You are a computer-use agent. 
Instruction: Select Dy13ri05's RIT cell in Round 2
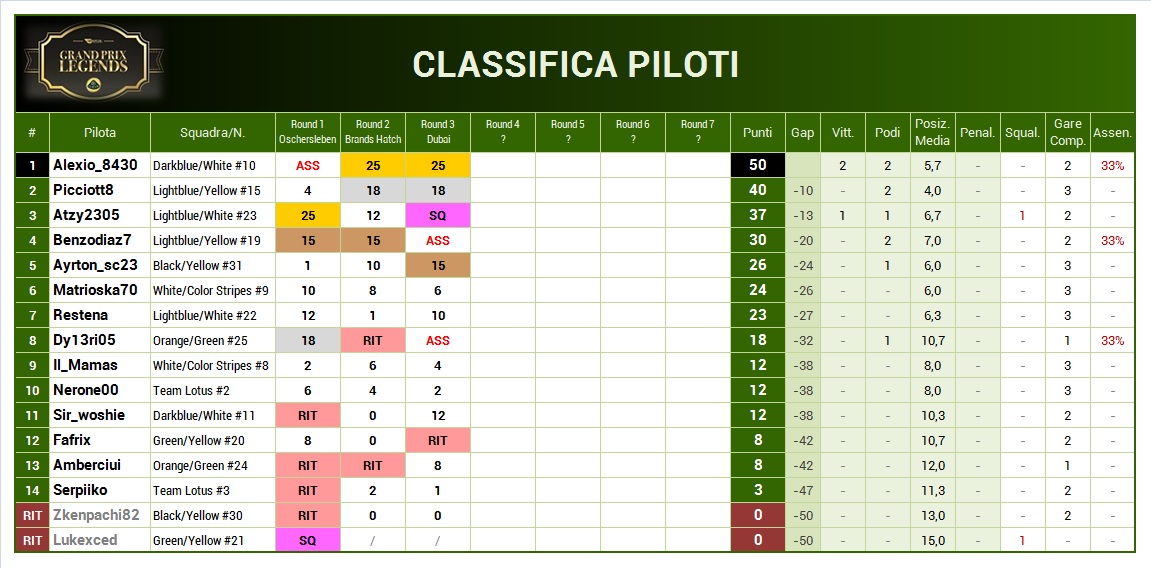click(x=373, y=341)
